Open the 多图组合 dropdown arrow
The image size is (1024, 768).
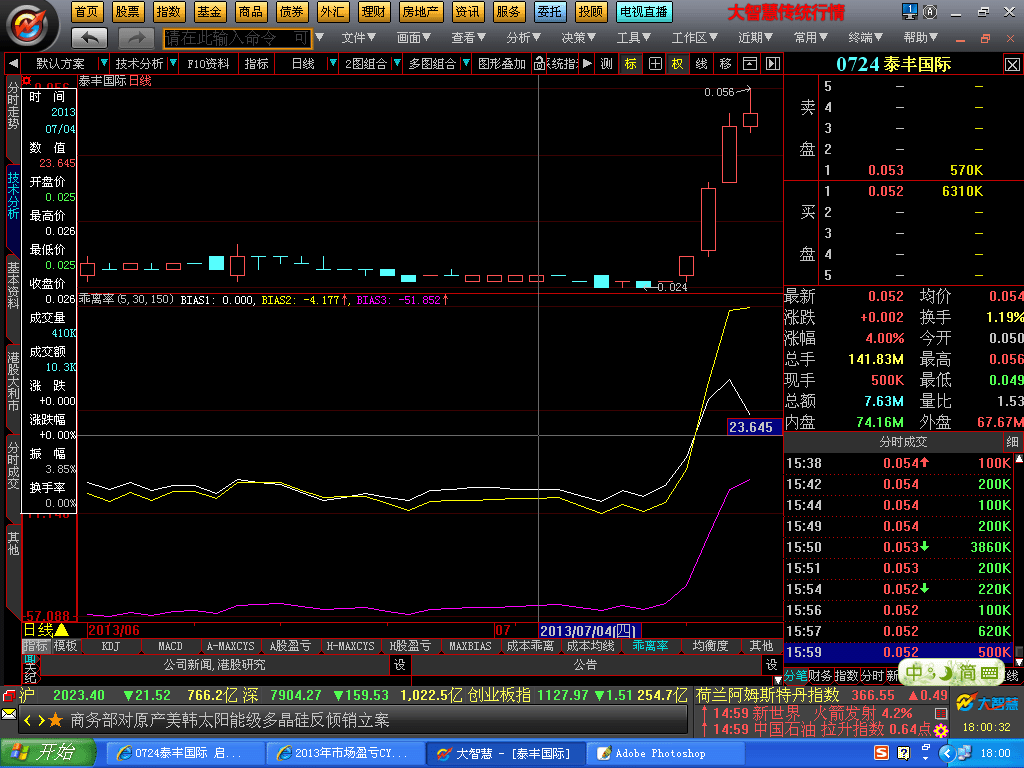point(466,63)
